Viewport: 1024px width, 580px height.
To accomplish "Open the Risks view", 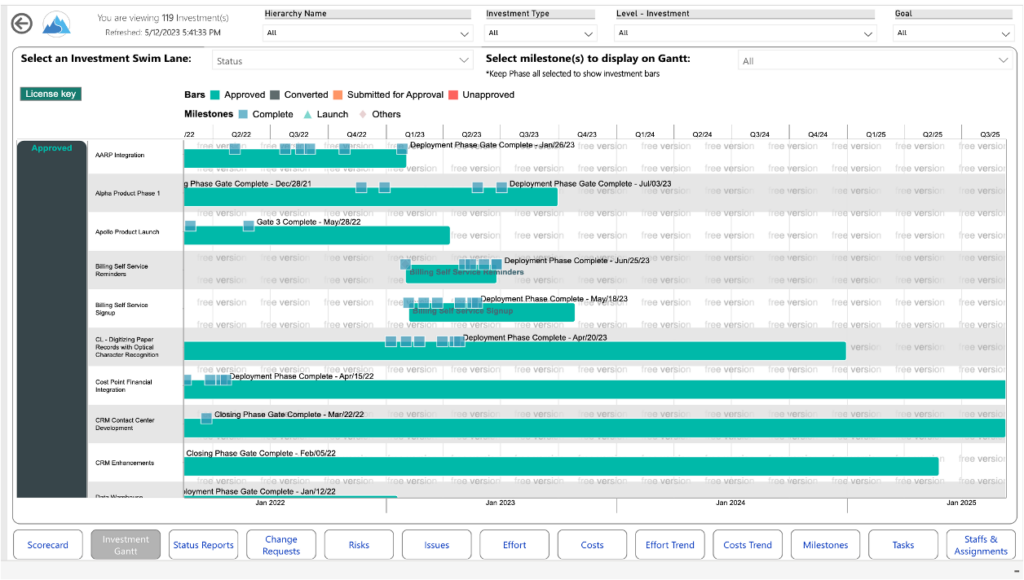I will [358, 545].
